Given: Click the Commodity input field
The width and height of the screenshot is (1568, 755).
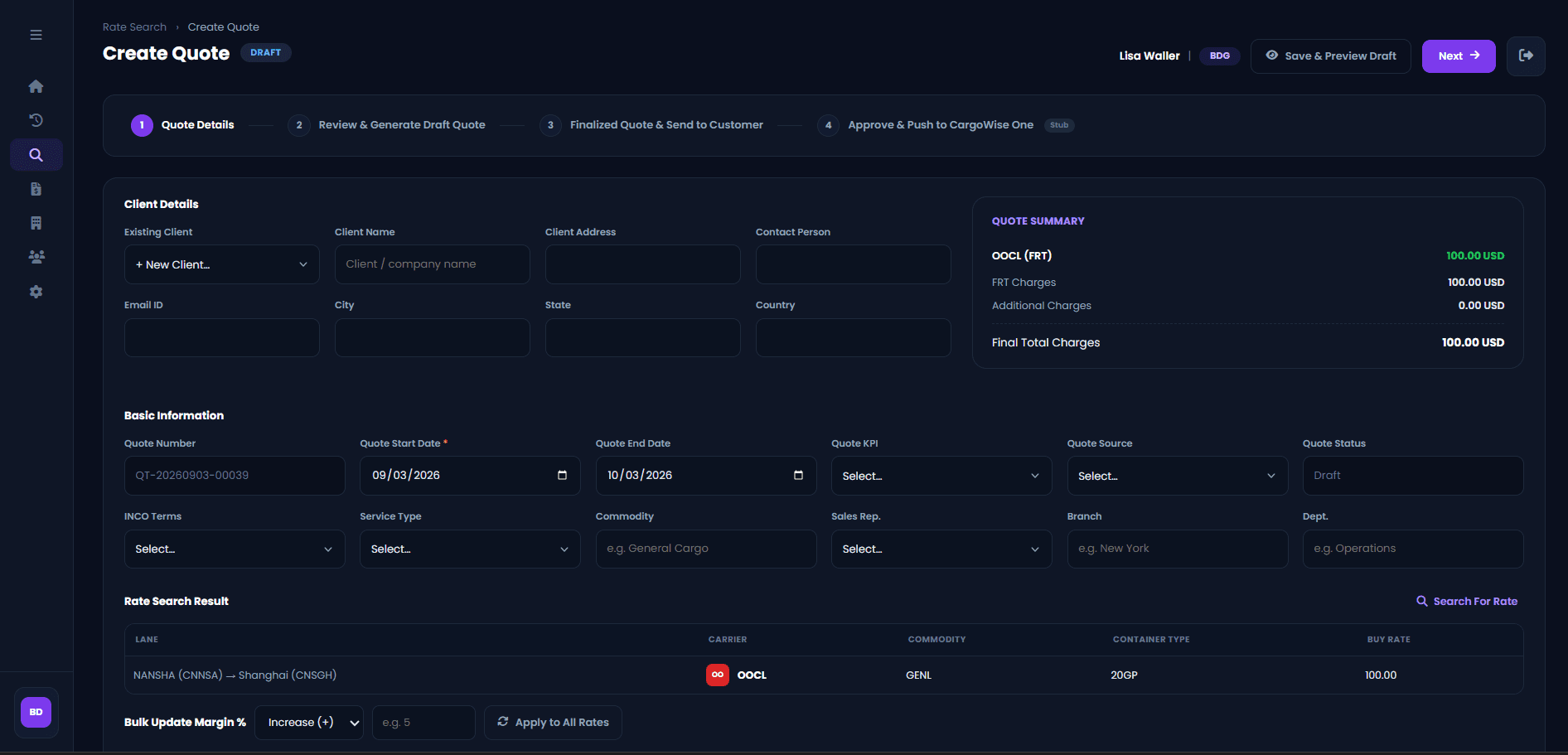Looking at the screenshot, I should coord(706,549).
